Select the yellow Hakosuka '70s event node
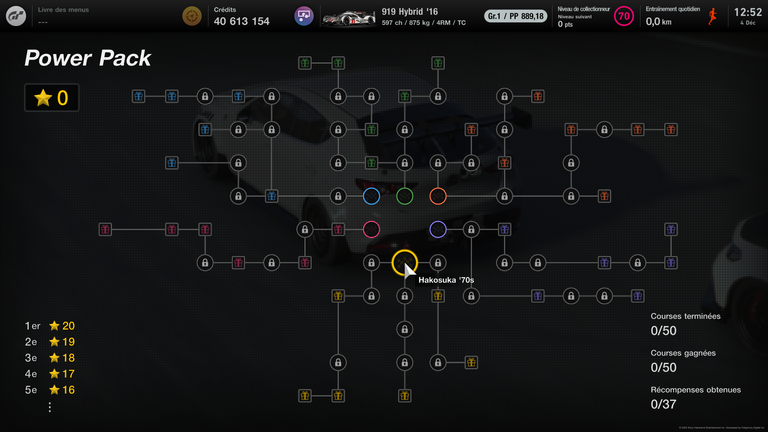768x432 pixels. pos(404,263)
